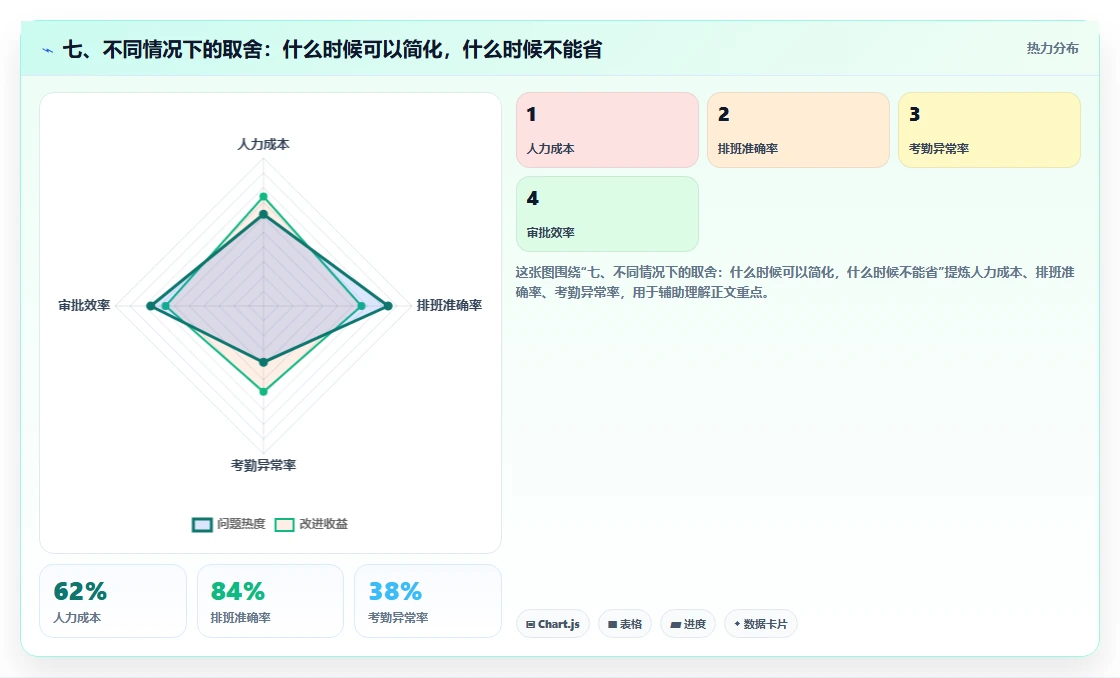Viewport: 1120px width, 678px height.
Task: Click the 表格 tag
Action: click(624, 624)
